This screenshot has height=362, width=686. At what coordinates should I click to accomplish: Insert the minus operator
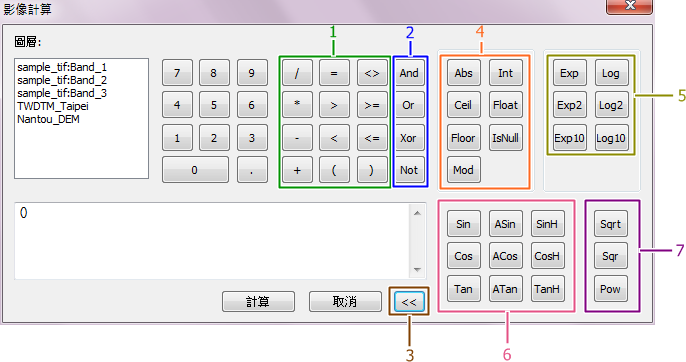[x=297, y=138]
